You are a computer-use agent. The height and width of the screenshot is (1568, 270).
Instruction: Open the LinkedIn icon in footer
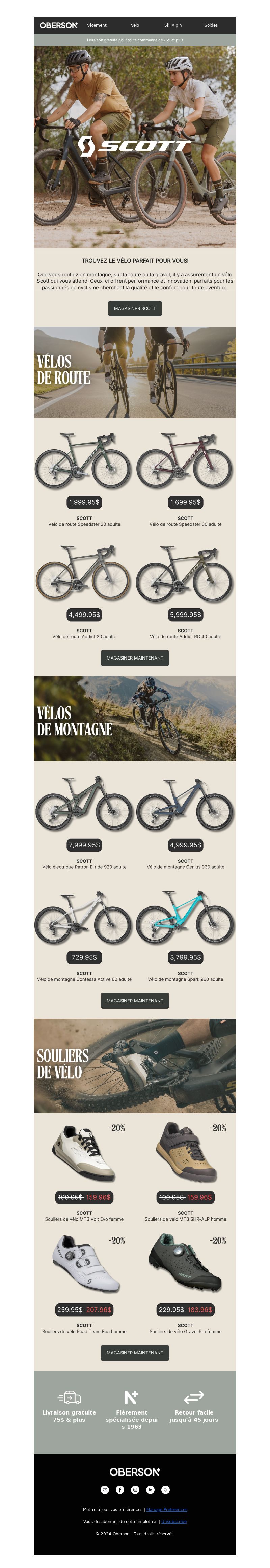[x=150, y=1489]
